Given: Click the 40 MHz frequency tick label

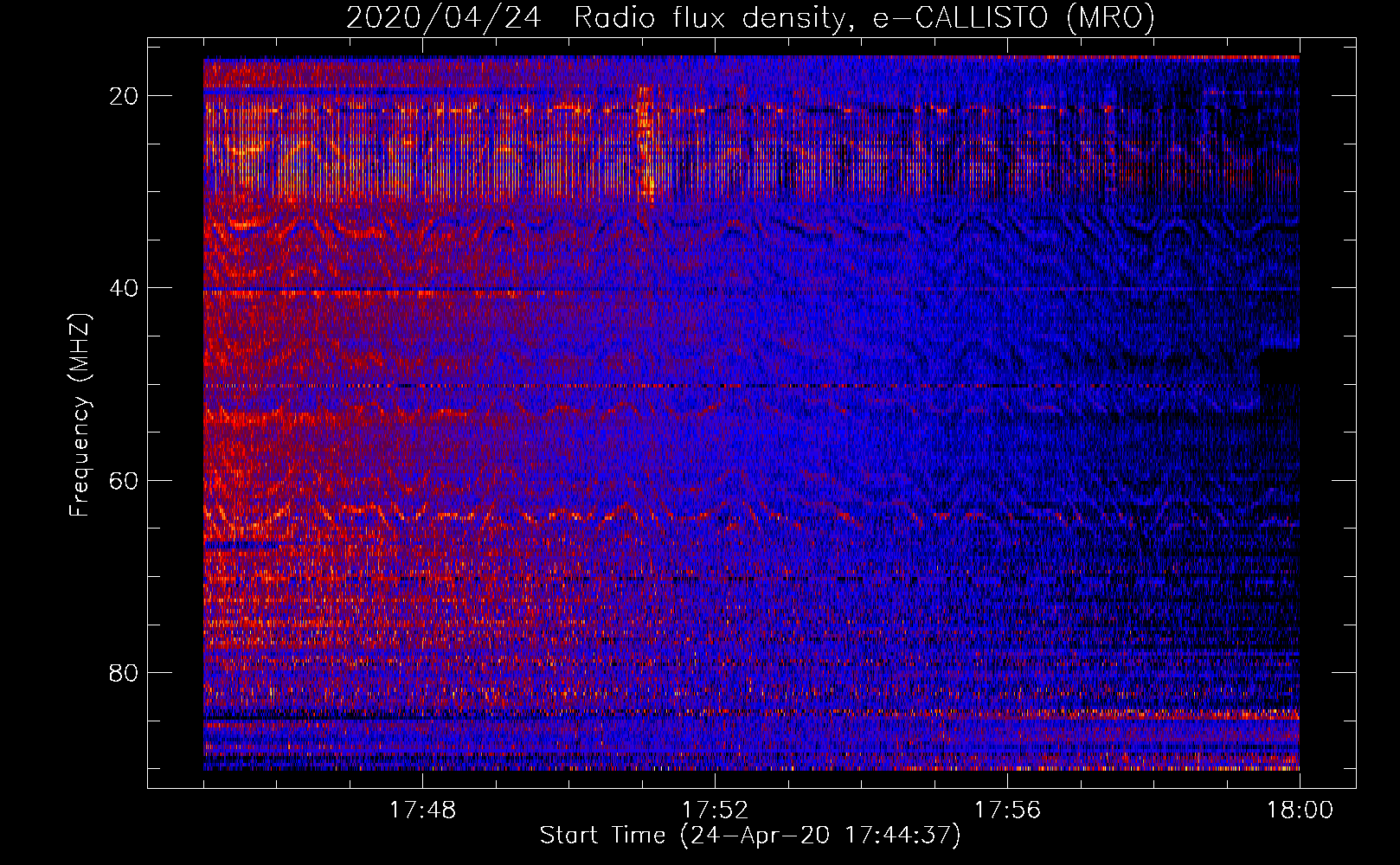Looking at the screenshot, I should coord(125,288).
